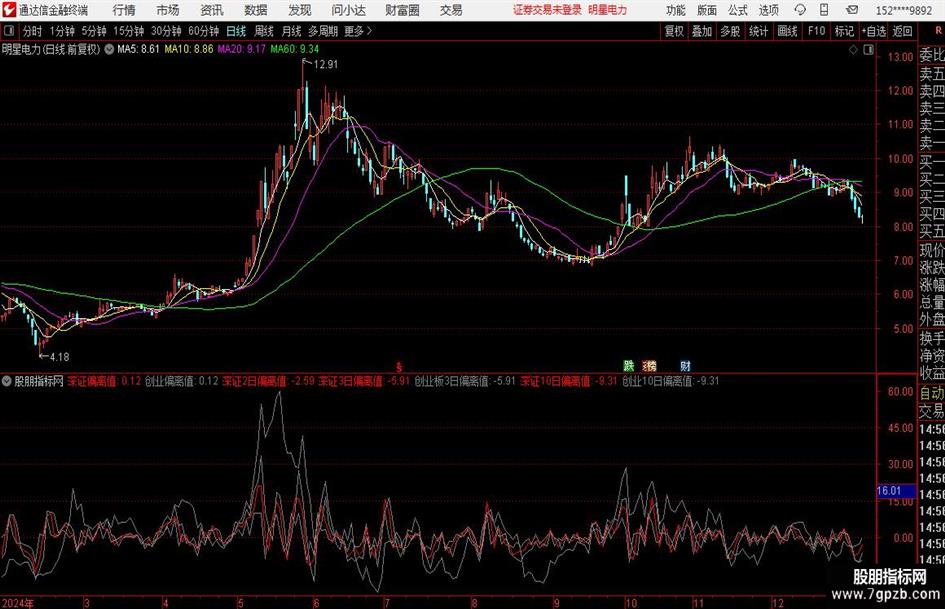The width and height of the screenshot is (945, 609).
Task: Click the 财 event marker badge
Action: [685, 365]
